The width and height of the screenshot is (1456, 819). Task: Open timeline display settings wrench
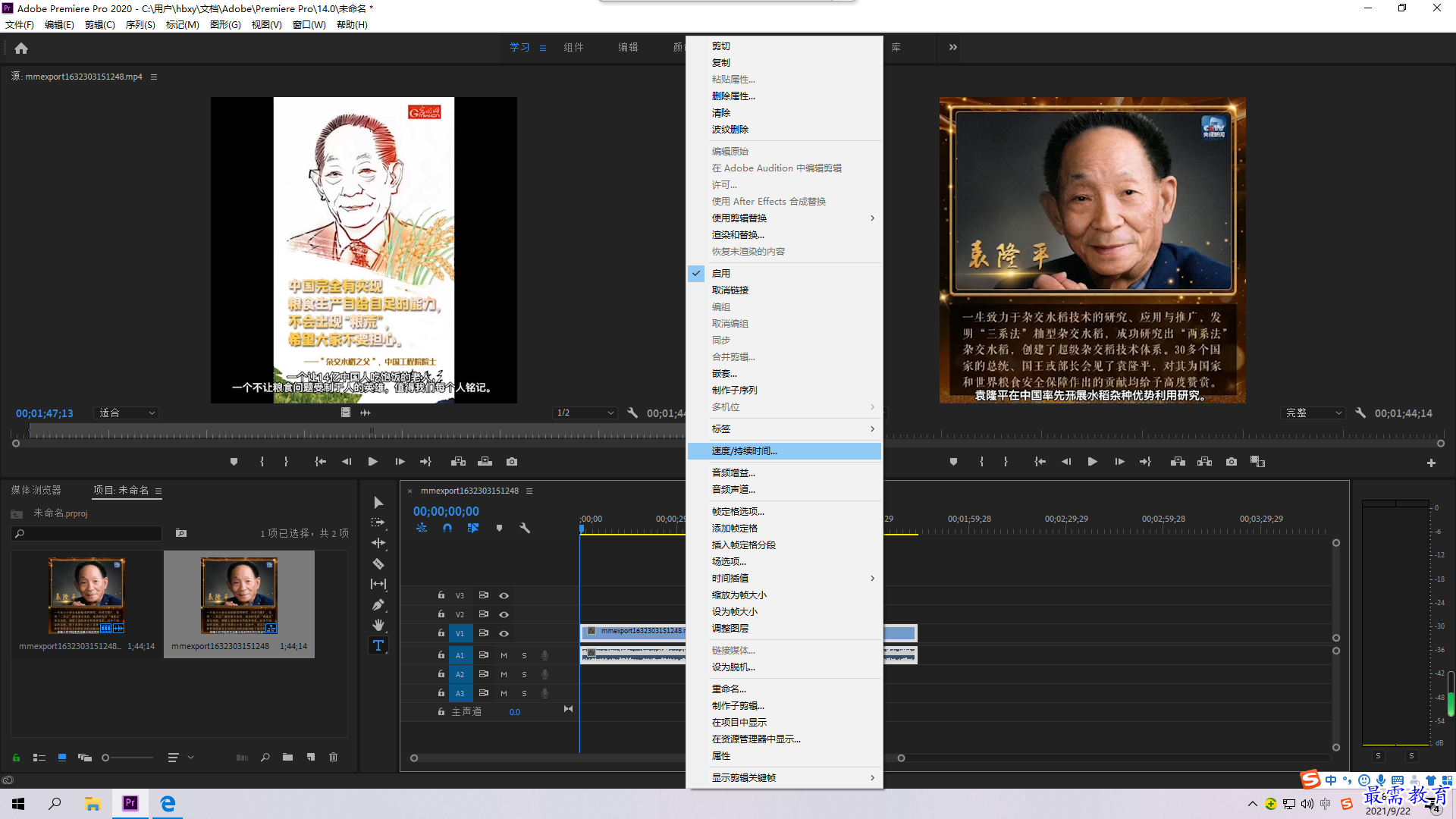coord(524,528)
